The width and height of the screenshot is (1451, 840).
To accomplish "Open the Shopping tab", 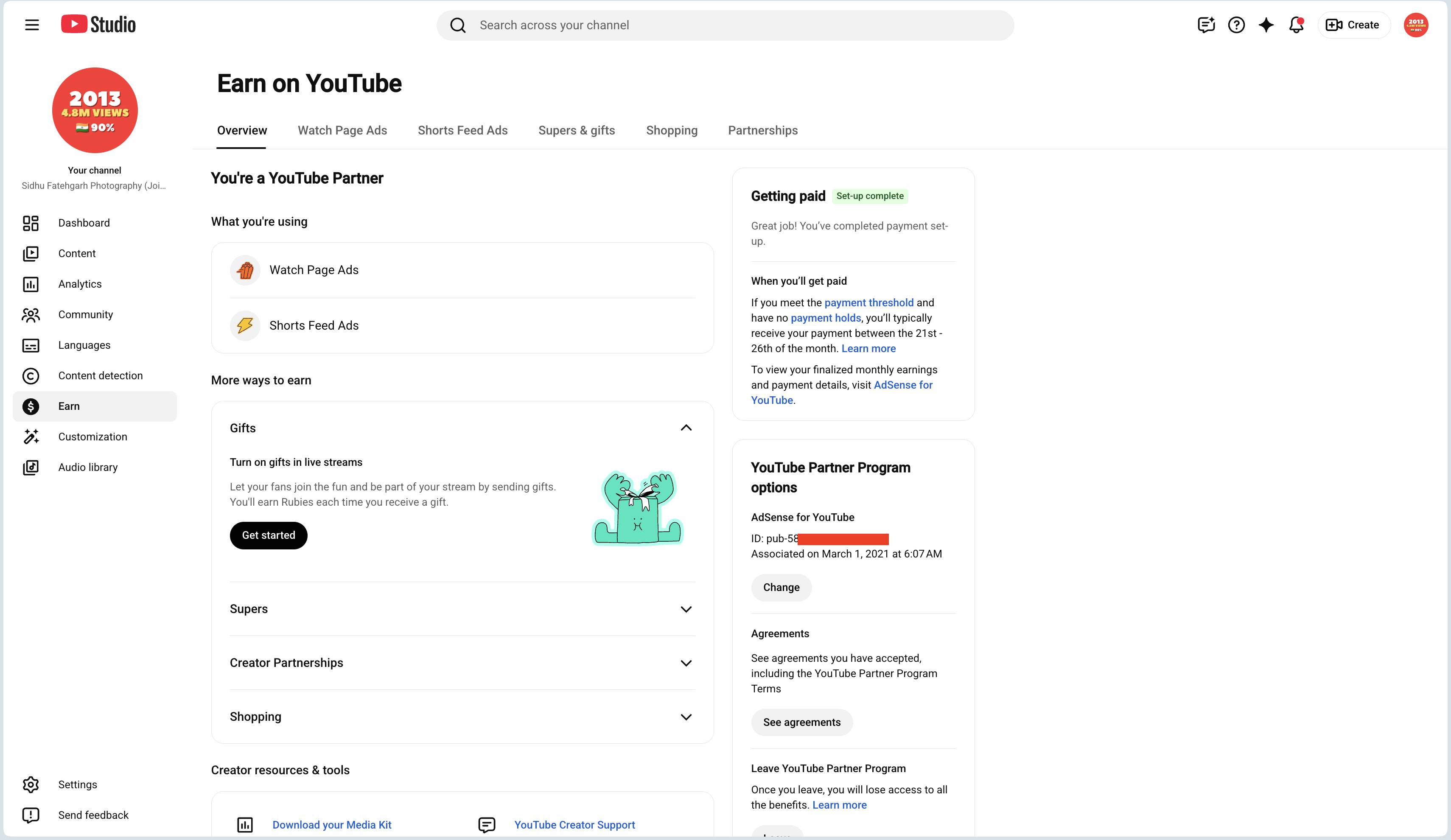I will [671, 130].
